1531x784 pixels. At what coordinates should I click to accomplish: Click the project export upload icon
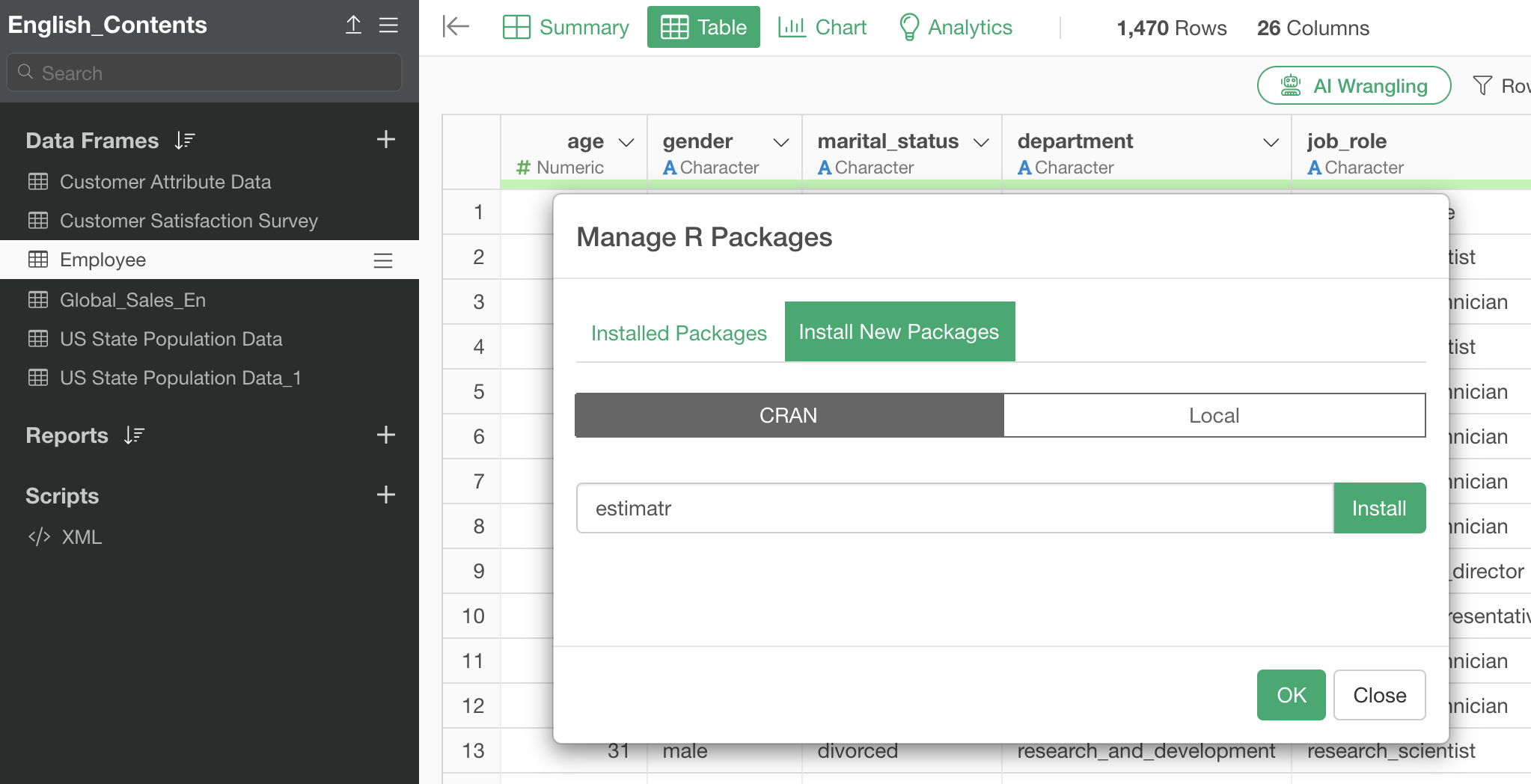click(353, 25)
